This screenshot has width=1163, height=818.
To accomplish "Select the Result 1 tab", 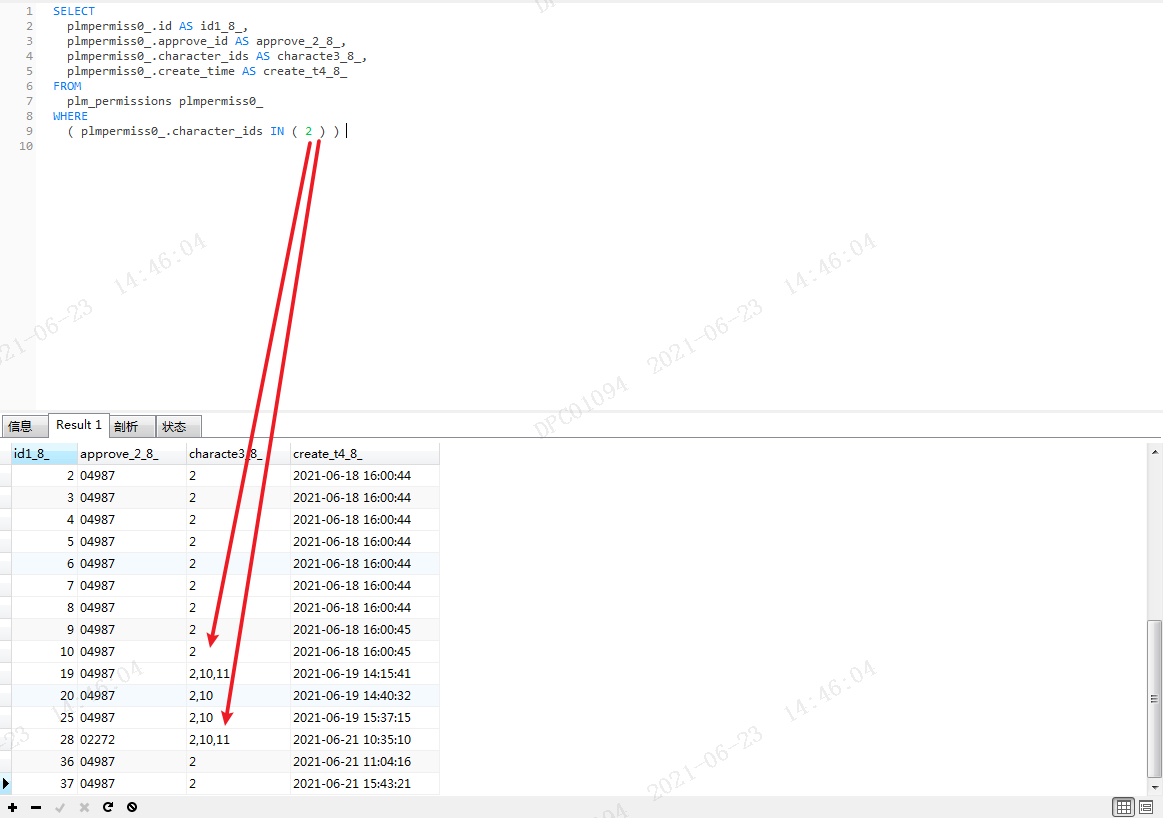I will 79,425.
